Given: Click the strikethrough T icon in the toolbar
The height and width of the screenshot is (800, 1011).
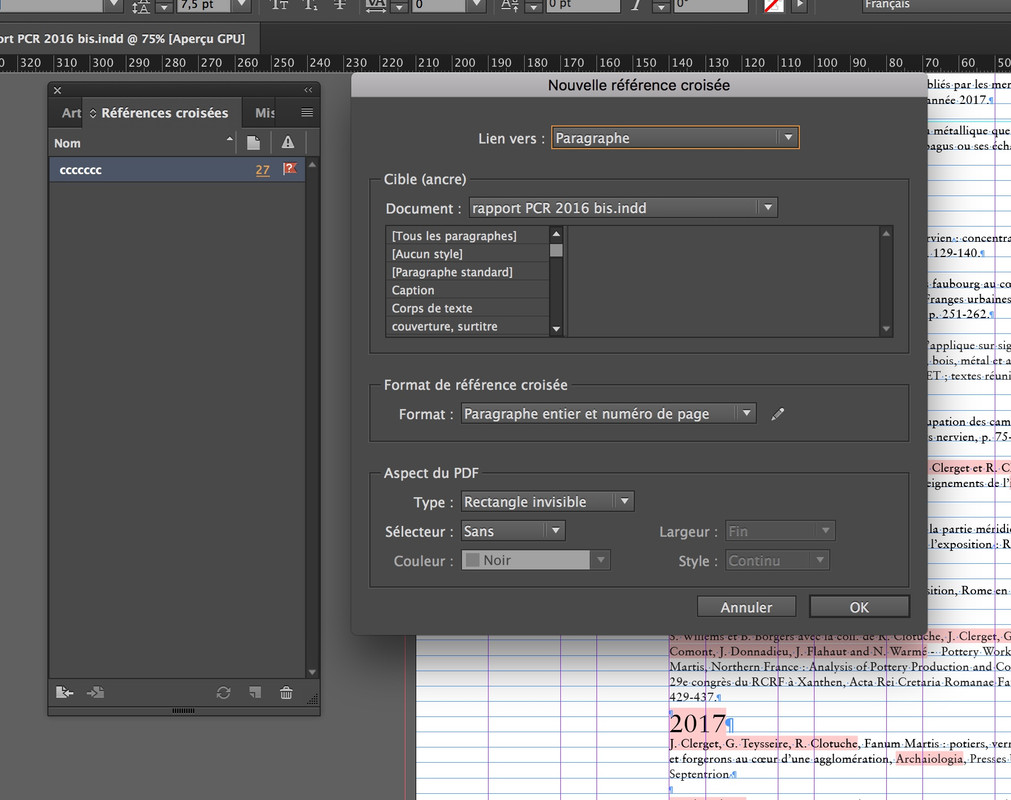Looking at the screenshot, I should [340, 5].
